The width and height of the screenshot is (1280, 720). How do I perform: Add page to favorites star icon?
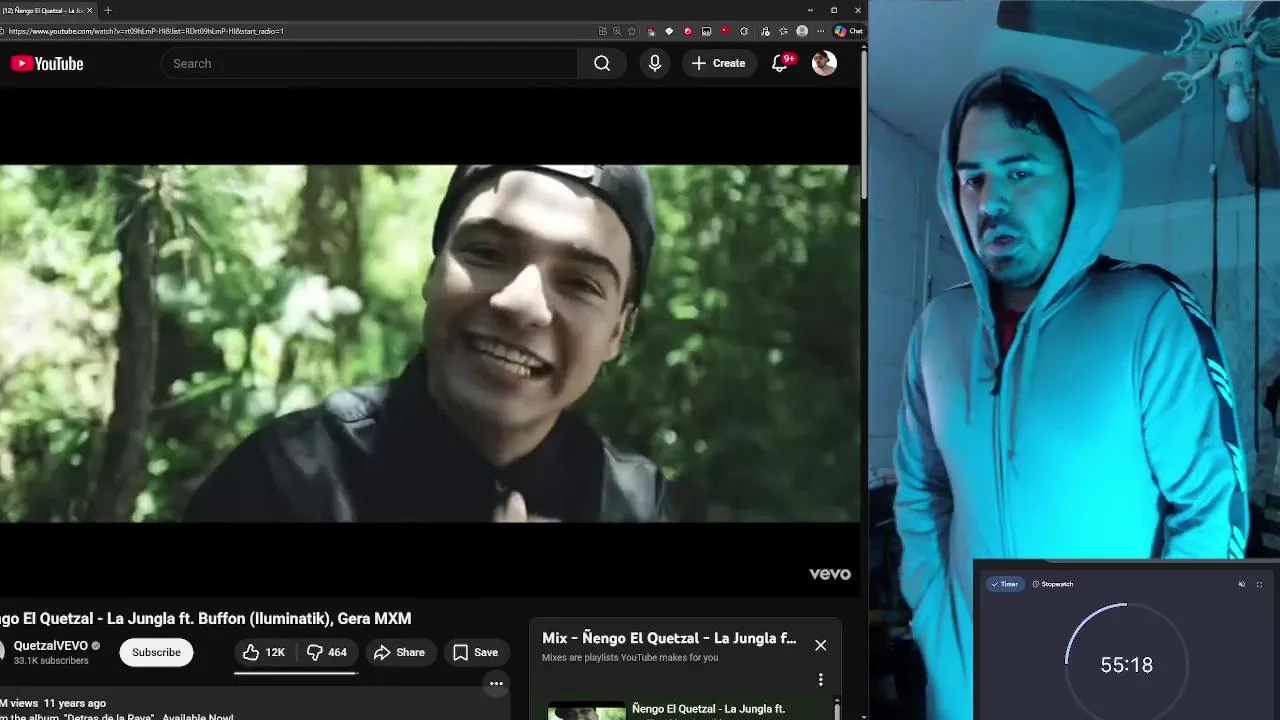(632, 31)
